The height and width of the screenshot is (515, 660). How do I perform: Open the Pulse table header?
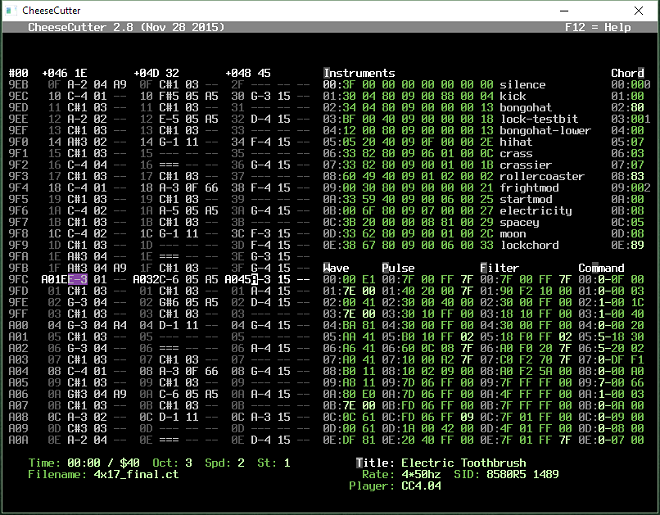point(398,268)
